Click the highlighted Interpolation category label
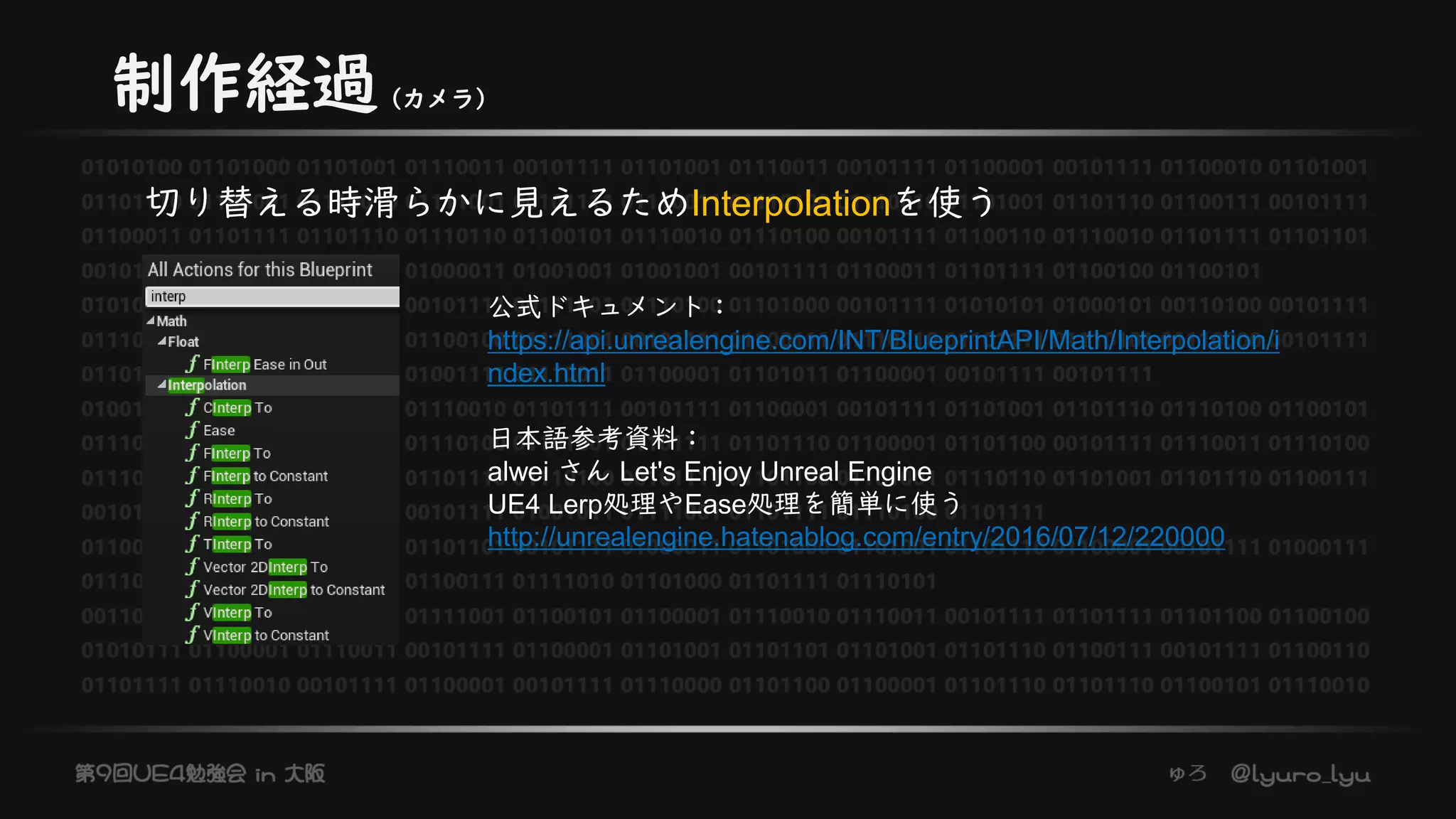The height and width of the screenshot is (819, 1456). coord(207,385)
